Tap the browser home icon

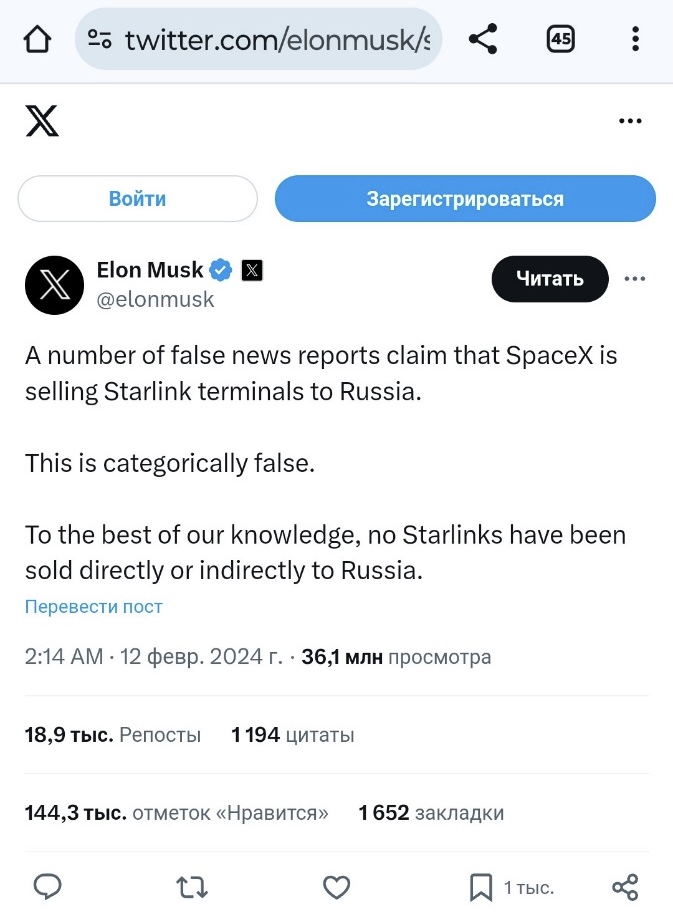37,39
